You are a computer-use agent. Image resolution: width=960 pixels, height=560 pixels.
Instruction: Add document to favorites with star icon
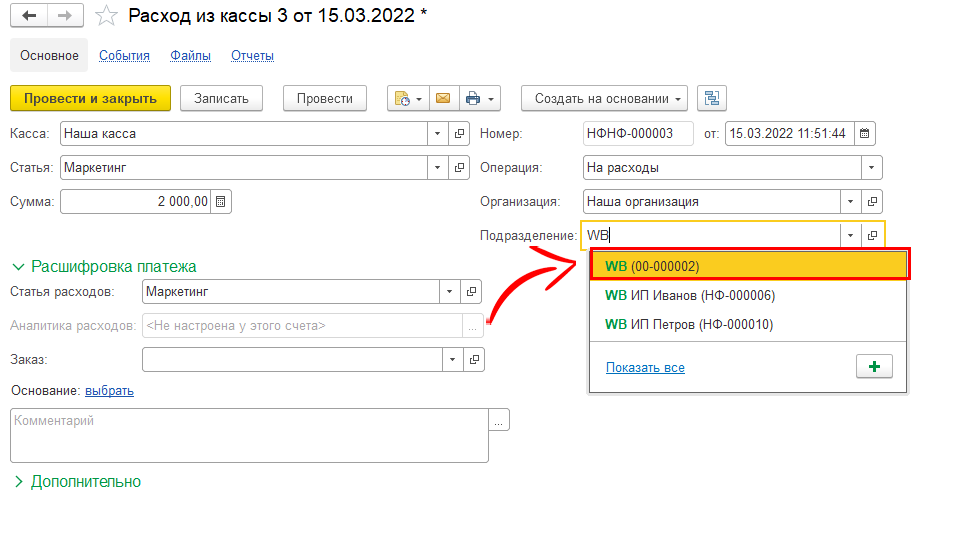click(106, 16)
